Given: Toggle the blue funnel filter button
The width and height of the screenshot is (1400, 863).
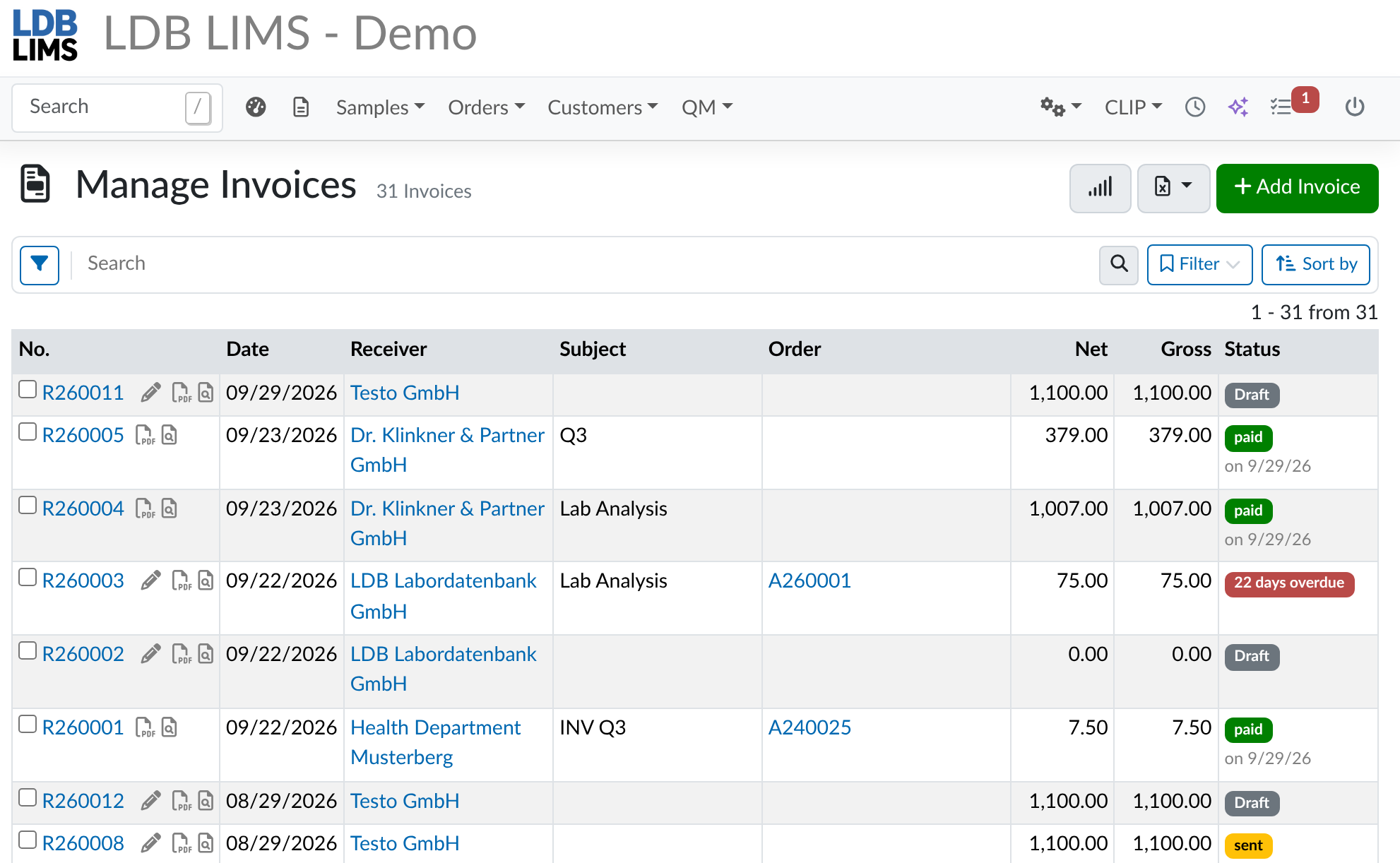Looking at the screenshot, I should (40, 265).
